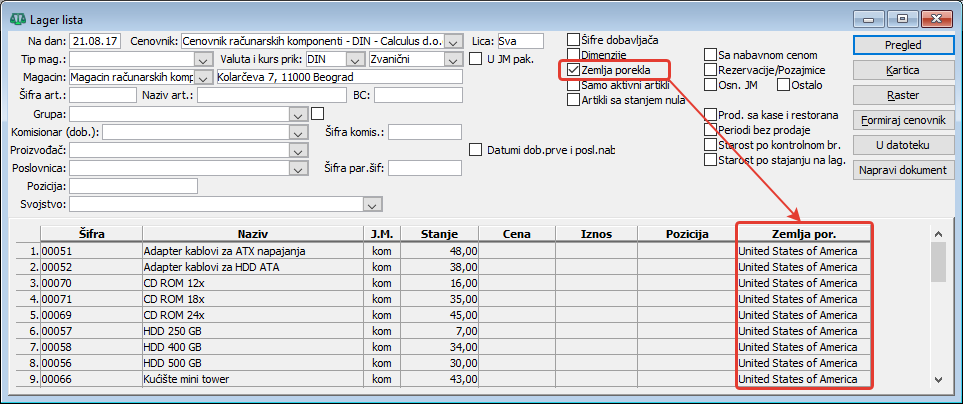
Task: Click the Šifra par.šif field
Action: click(425, 168)
